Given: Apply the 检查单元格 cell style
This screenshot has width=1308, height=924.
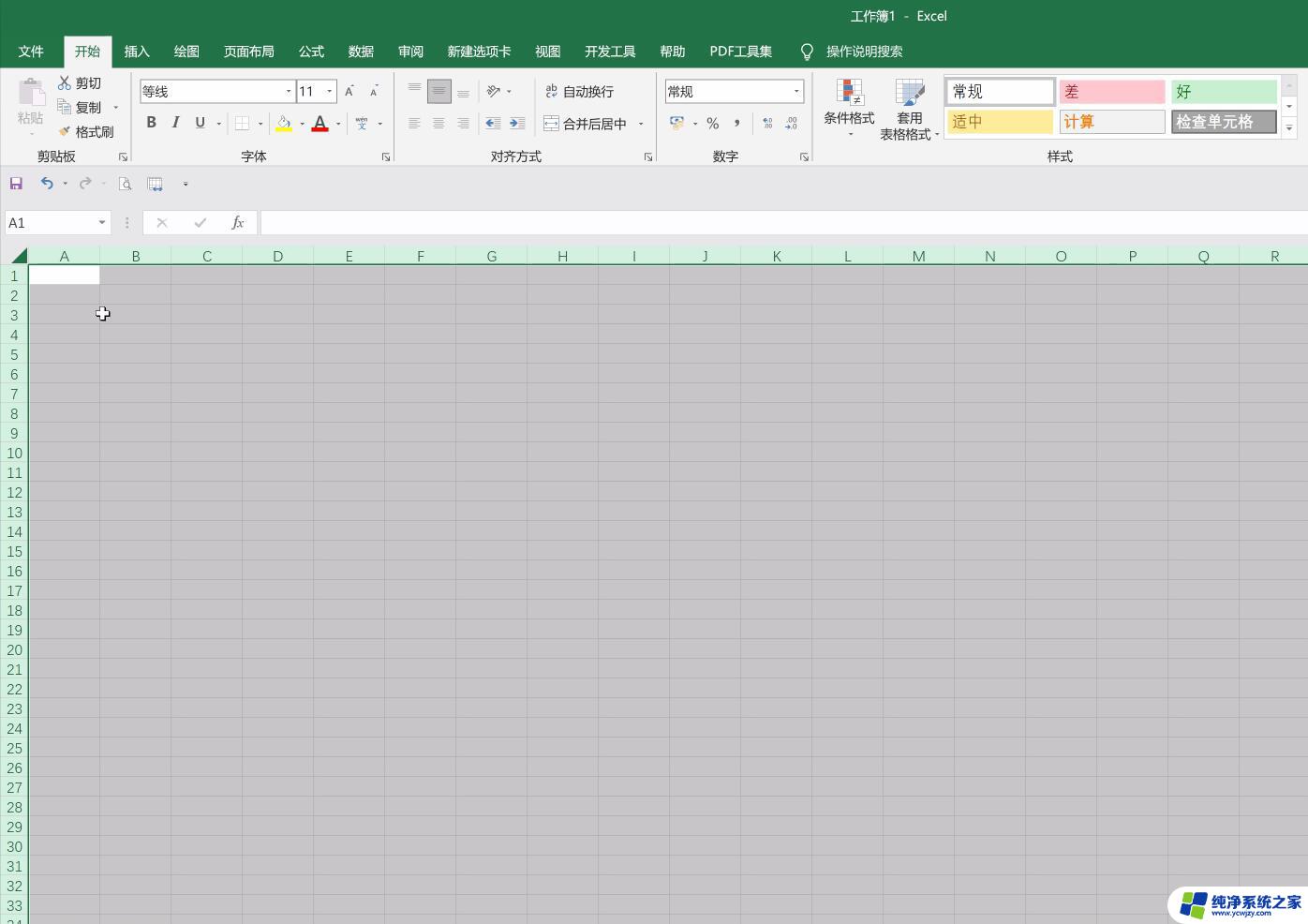Looking at the screenshot, I should click(1224, 121).
